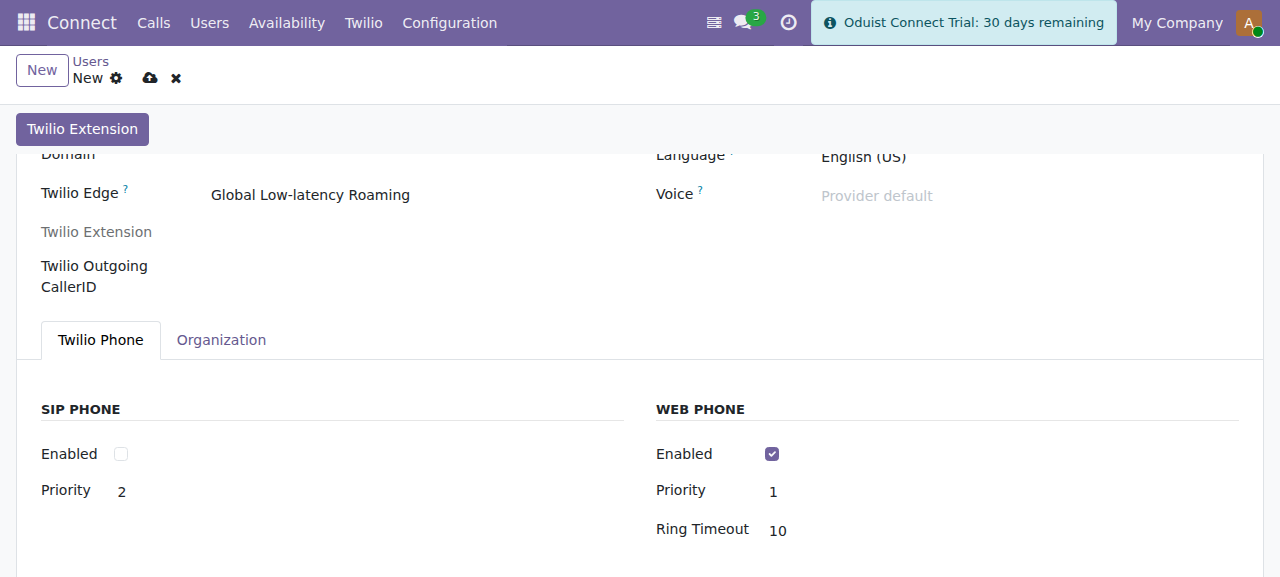The height and width of the screenshot is (577, 1280).
Task: Show Twilio Edge help tooltip
Action: (x=125, y=188)
